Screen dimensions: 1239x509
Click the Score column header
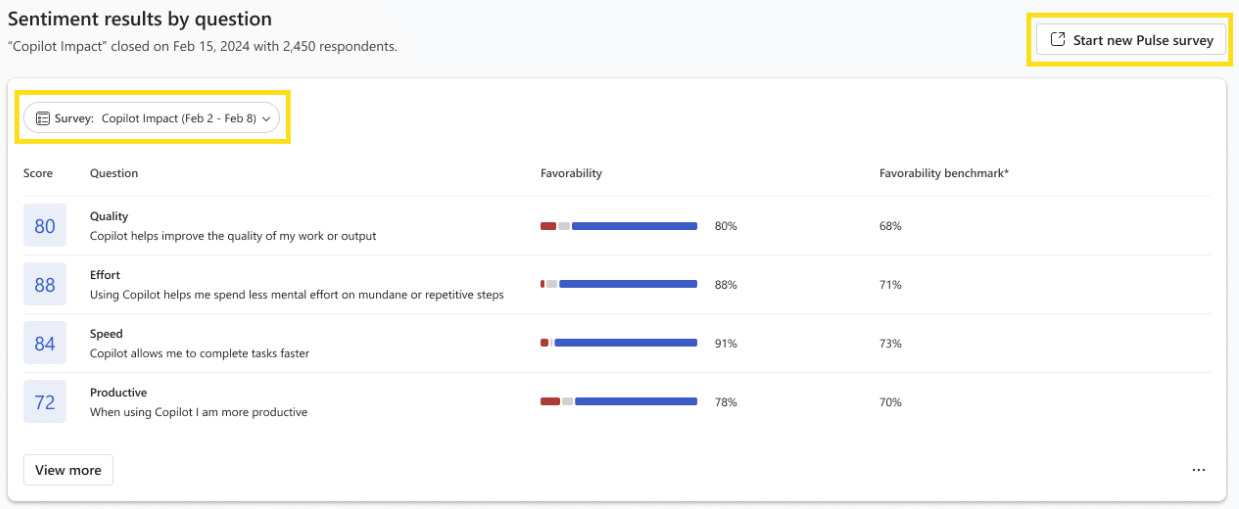point(38,173)
